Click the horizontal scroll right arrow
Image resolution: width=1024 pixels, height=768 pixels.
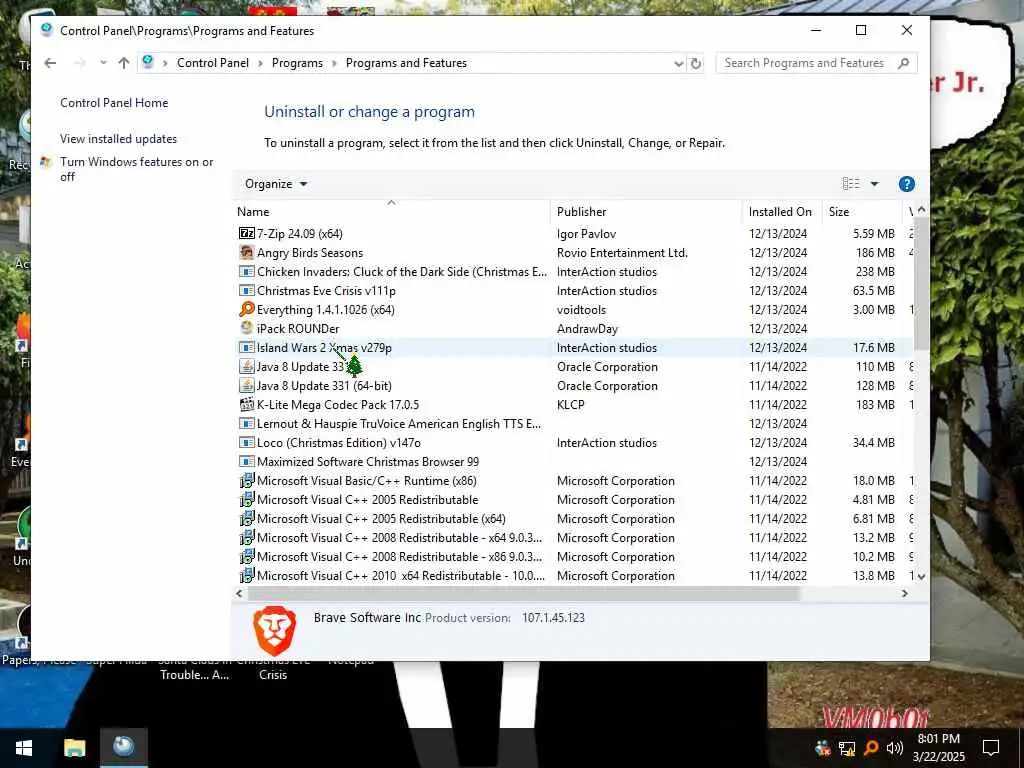pyautogui.click(x=904, y=594)
